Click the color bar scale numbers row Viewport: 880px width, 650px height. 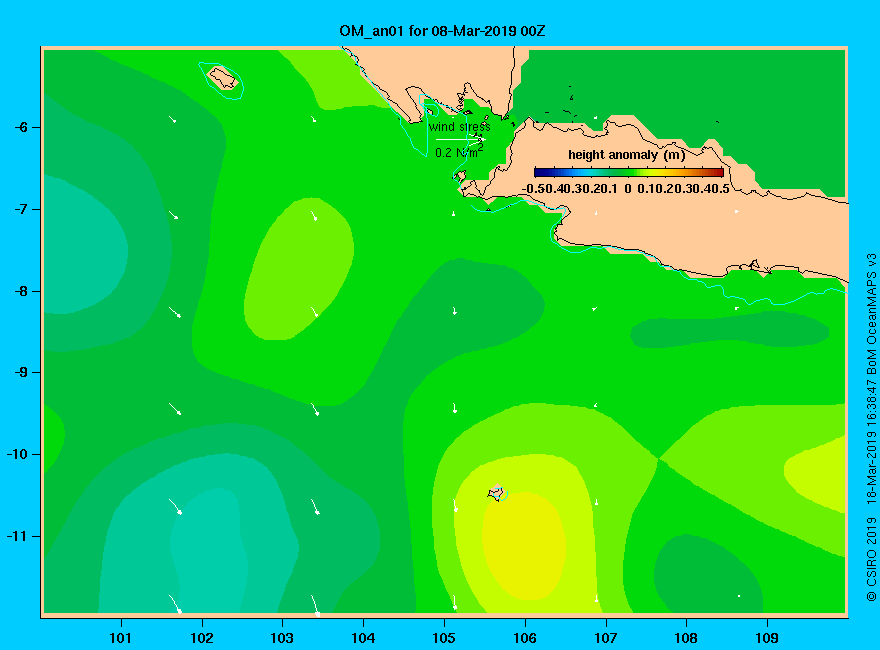[626, 189]
